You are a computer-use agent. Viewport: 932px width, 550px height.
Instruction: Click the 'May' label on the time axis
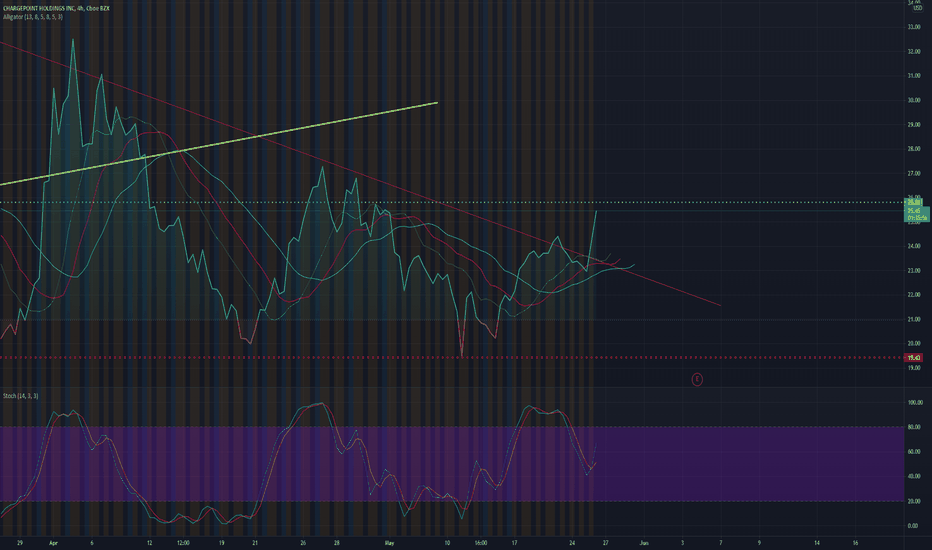tap(389, 543)
